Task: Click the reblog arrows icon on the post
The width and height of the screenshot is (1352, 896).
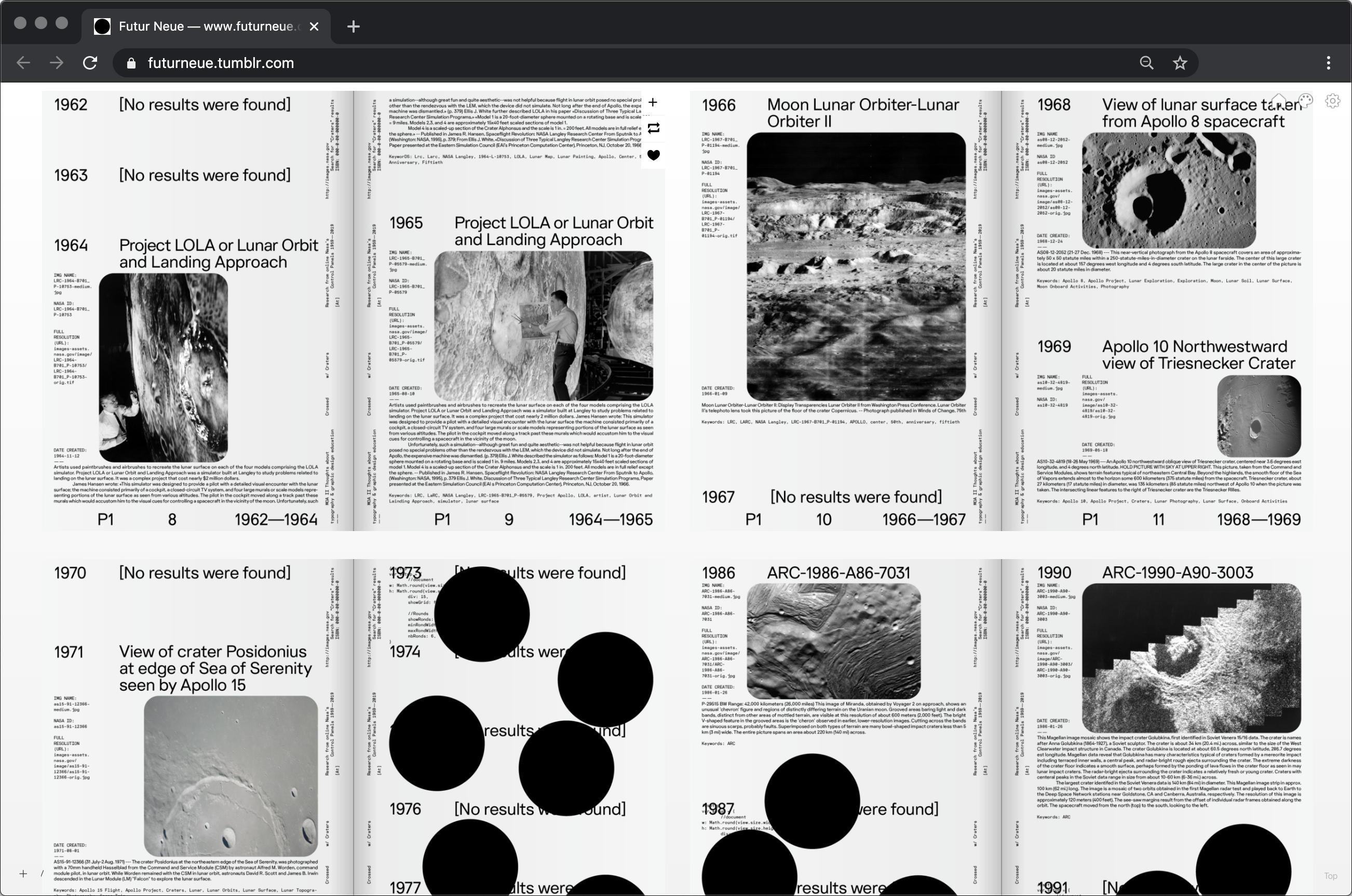Action: [653, 128]
